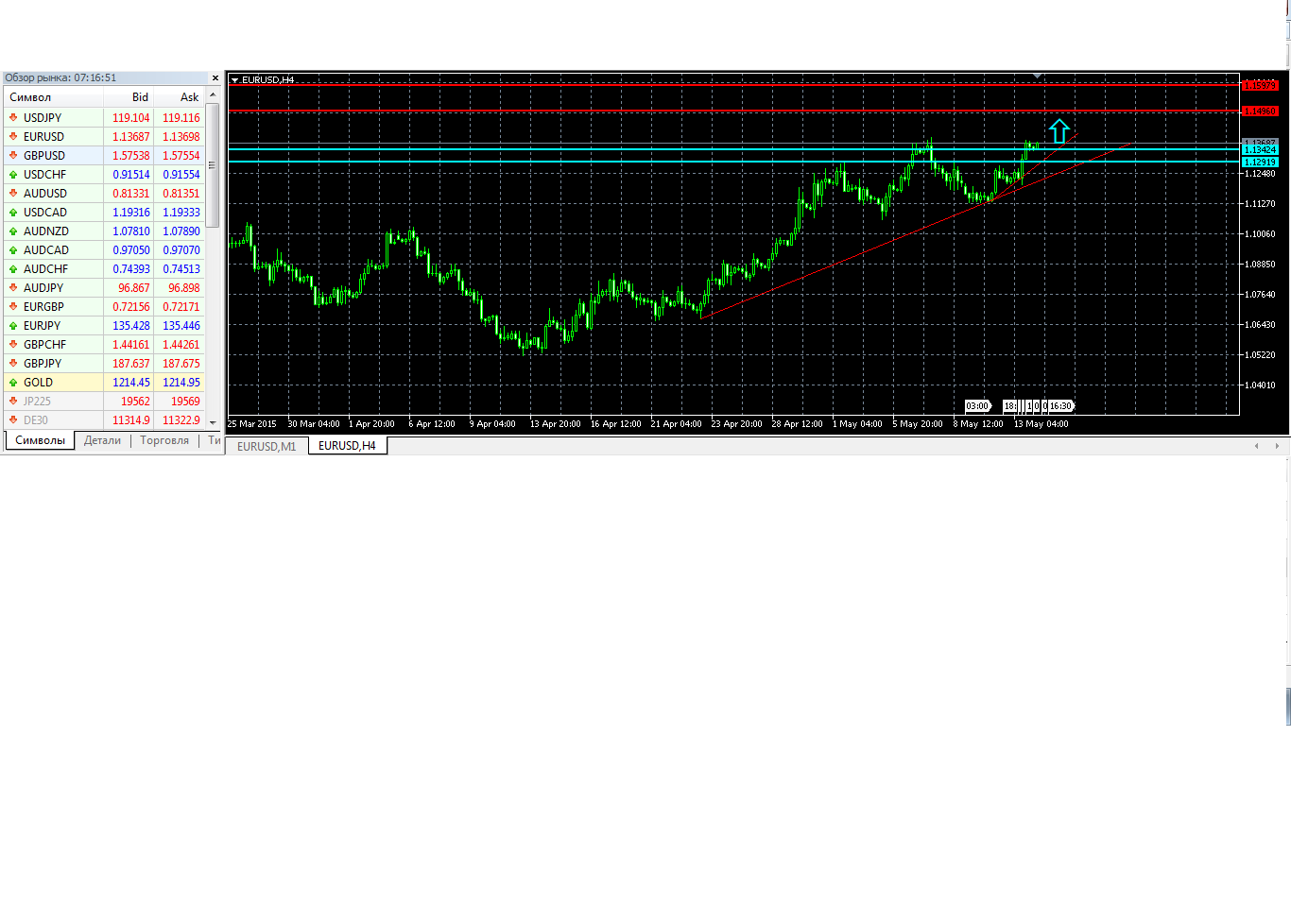This screenshot has width=1291, height=924.
Task: Select the GBPUSD symbol row name
Action: coord(44,156)
